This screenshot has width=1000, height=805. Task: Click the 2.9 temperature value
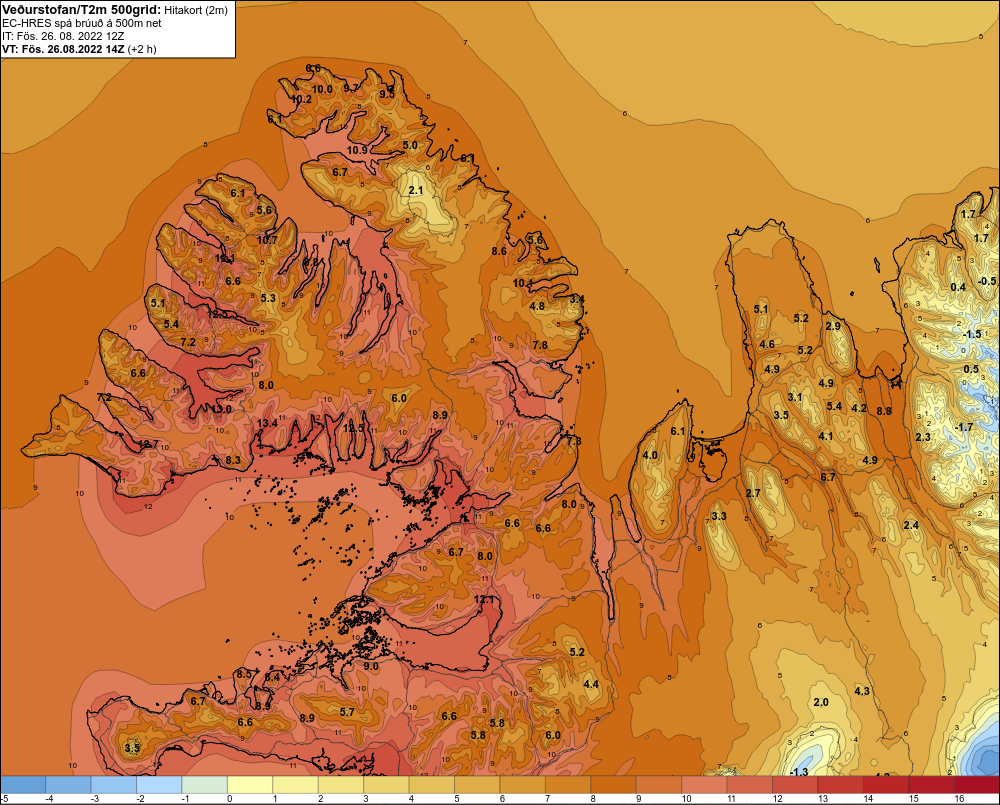pyautogui.click(x=833, y=326)
